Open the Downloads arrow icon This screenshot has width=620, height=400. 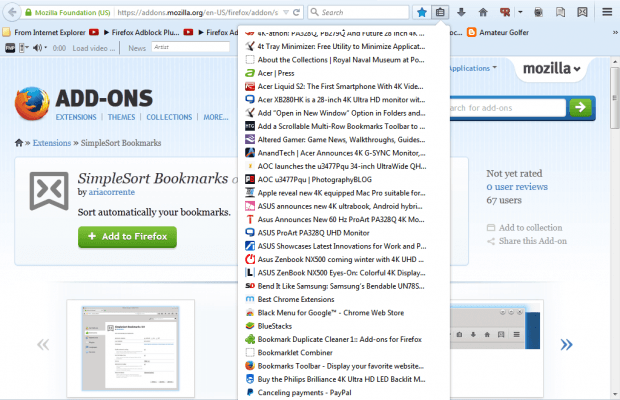(461, 12)
